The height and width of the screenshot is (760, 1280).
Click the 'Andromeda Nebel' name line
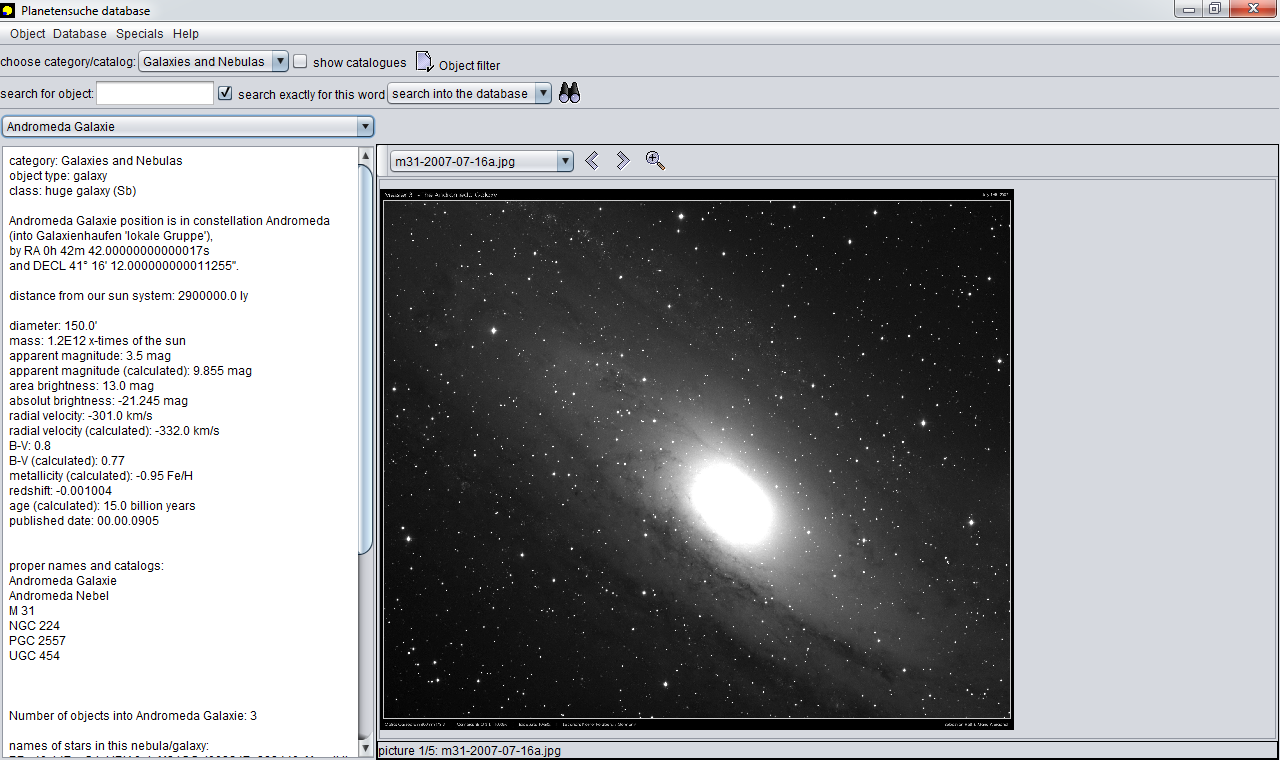[59, 596]
